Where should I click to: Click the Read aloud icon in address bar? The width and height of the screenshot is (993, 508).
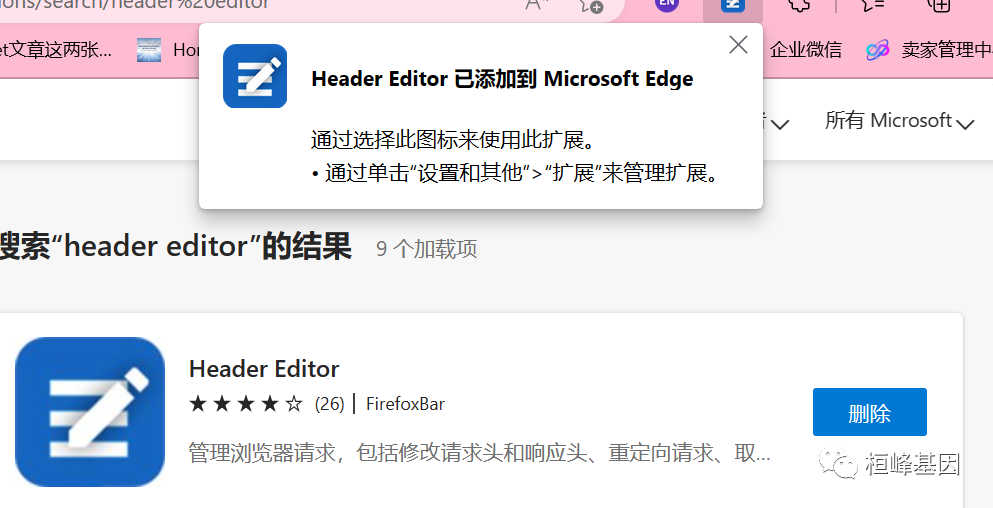point(537,5)
